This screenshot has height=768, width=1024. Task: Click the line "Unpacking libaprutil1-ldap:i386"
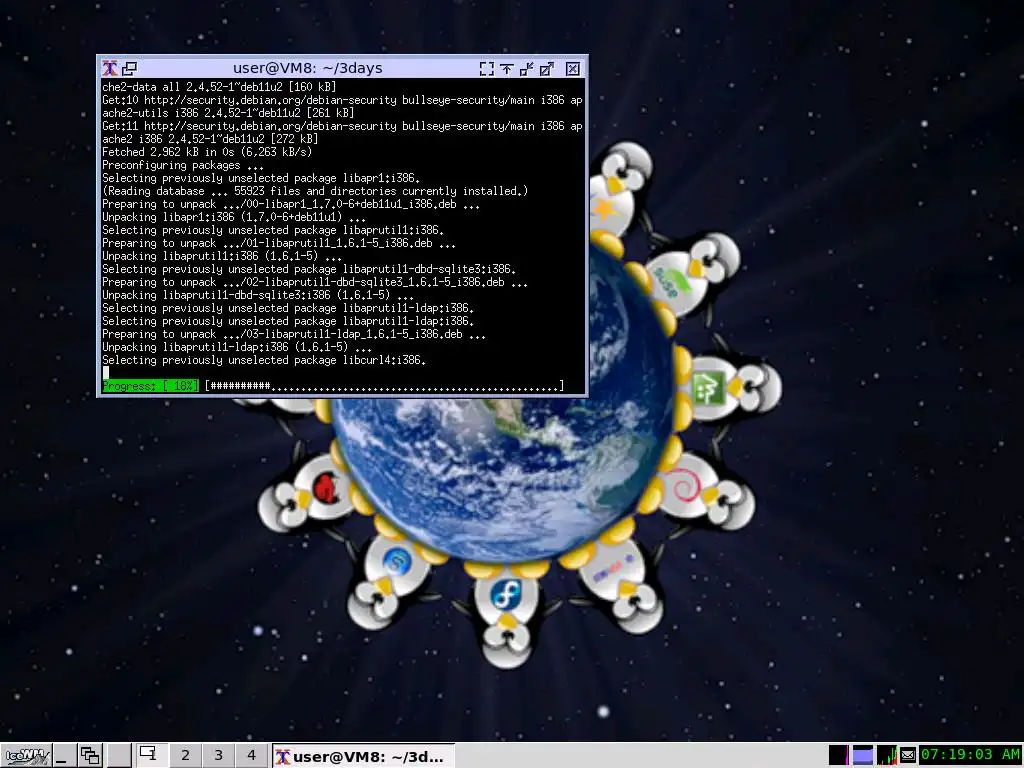(x=237, y=347)
